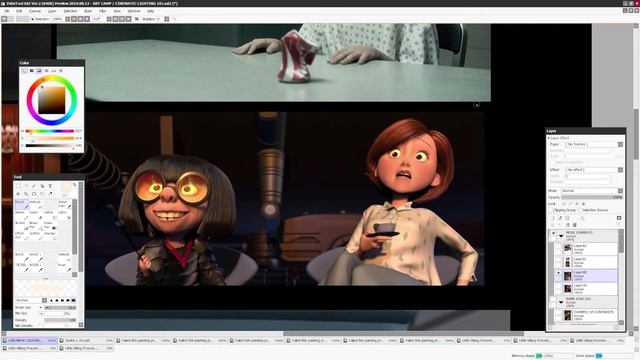
Task: Toggle the lock-all padlock icon
Action: click(x=583, y=204)
